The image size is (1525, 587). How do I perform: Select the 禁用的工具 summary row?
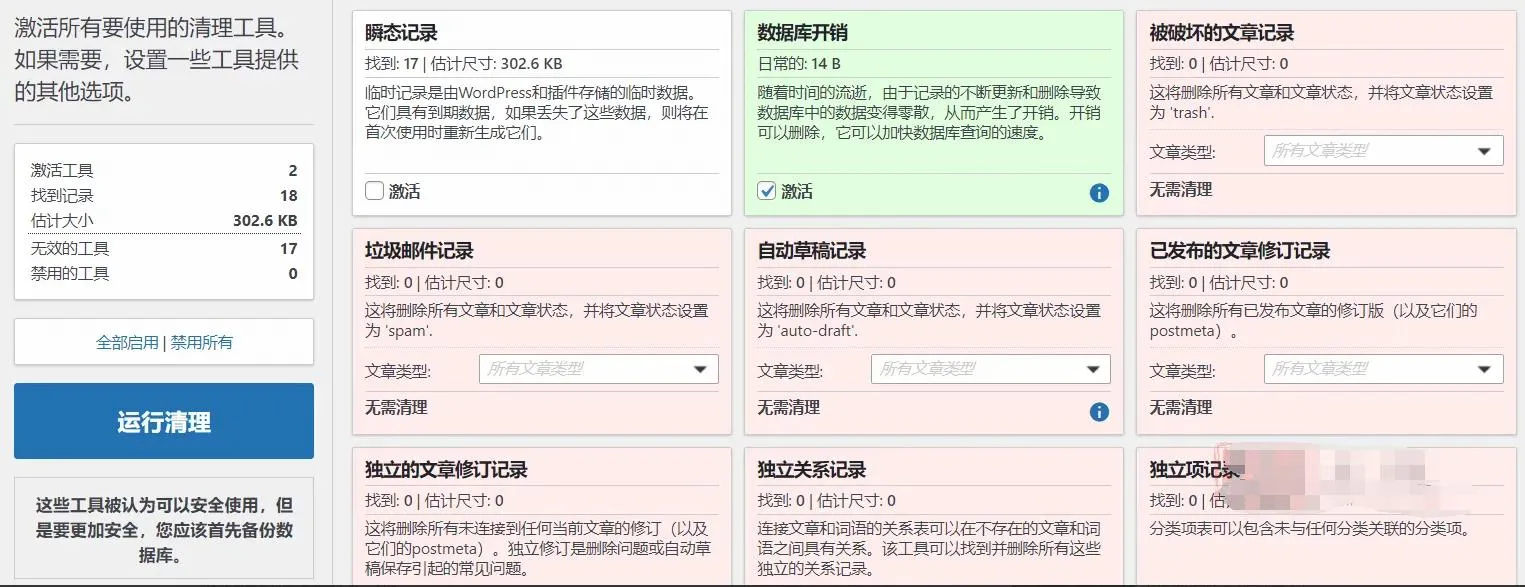pyautogui.click(x=163, y=274)
